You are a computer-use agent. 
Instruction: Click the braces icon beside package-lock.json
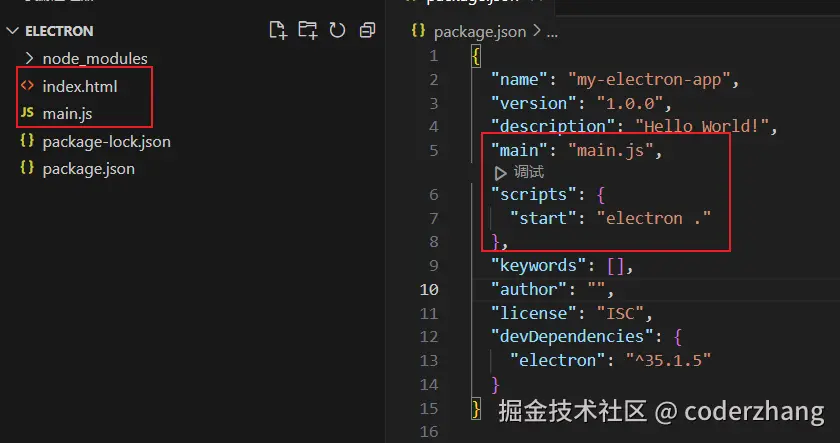tap(27, 141)
